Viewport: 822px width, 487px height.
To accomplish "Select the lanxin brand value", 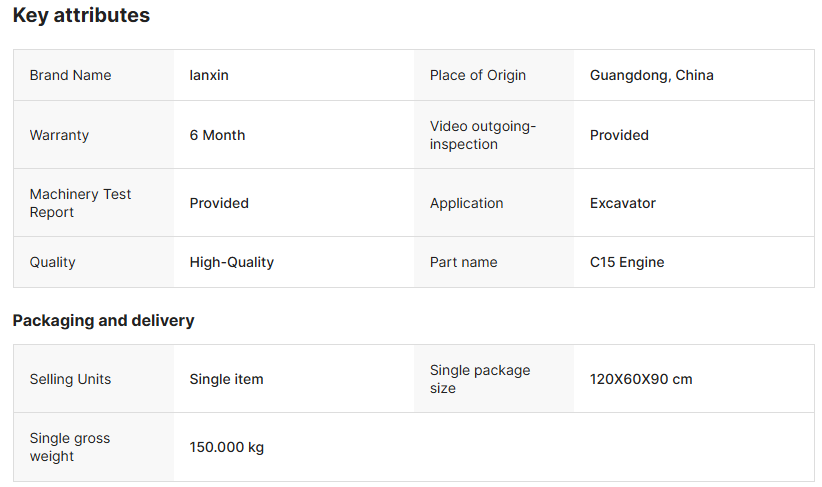I will point(209,75).
